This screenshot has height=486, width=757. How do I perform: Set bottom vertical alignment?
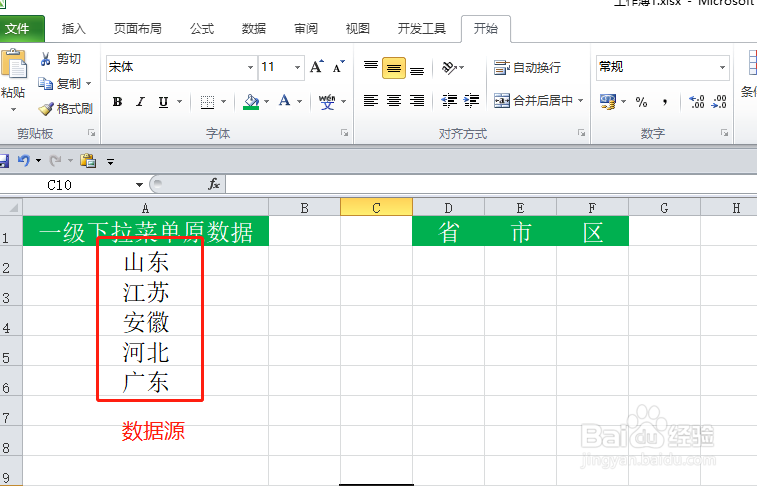(x=417, y=68)
